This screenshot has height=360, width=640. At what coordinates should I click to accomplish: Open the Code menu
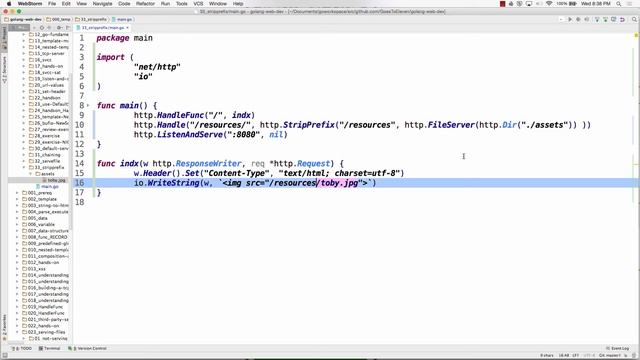click(x=124, y=4)
